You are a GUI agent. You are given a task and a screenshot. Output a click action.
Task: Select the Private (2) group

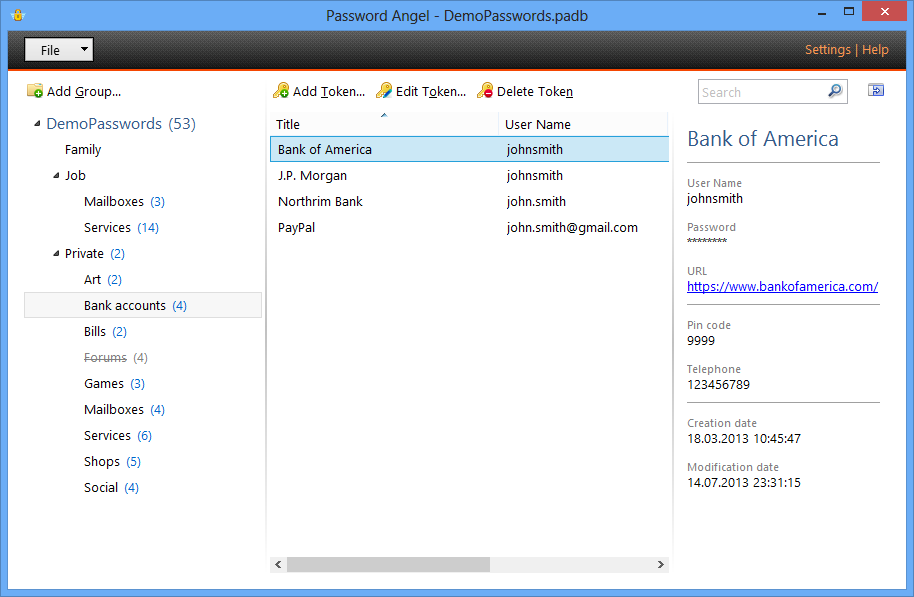94,254
